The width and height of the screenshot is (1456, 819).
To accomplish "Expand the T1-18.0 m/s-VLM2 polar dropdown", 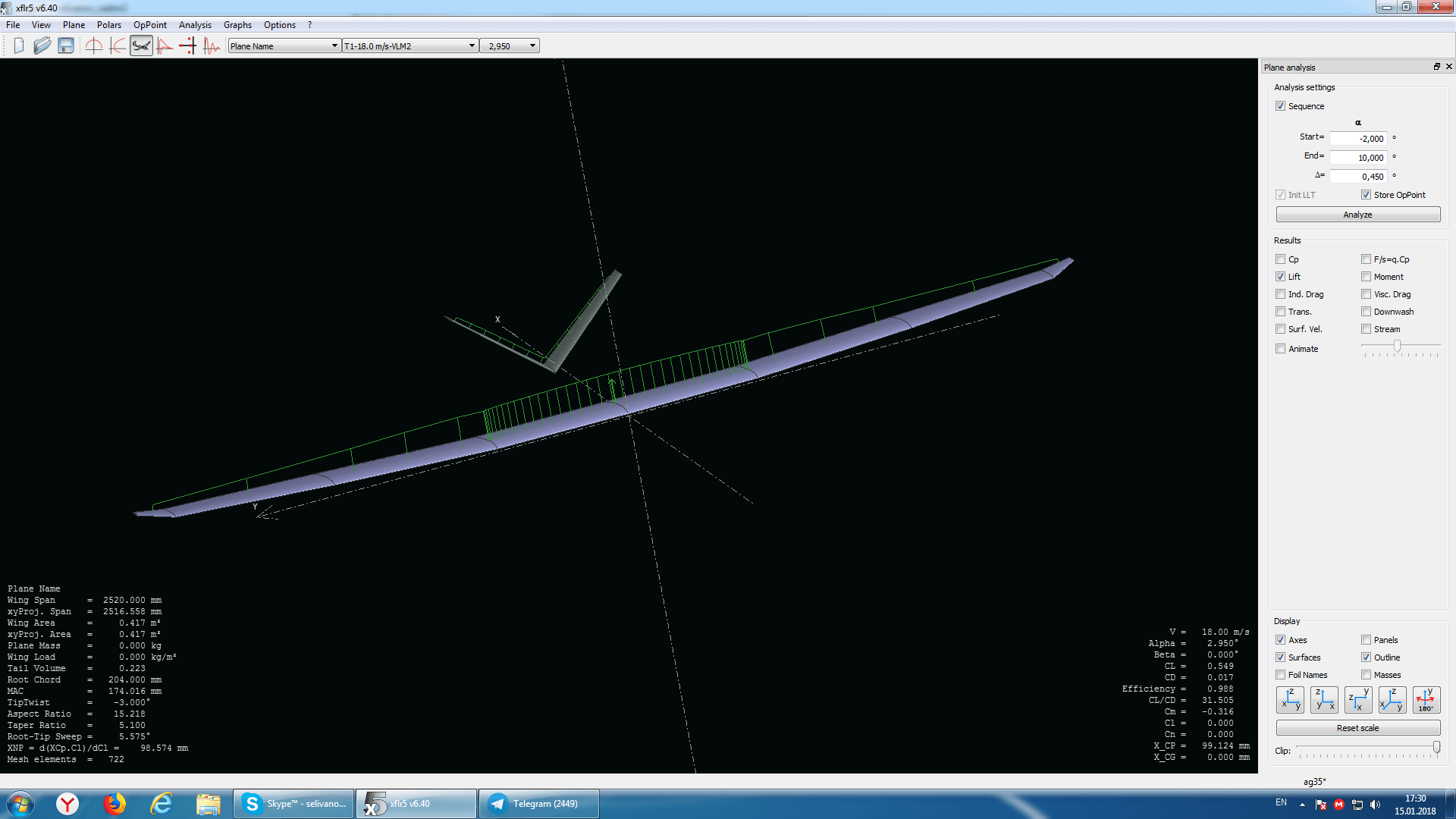I will [409, 46].
